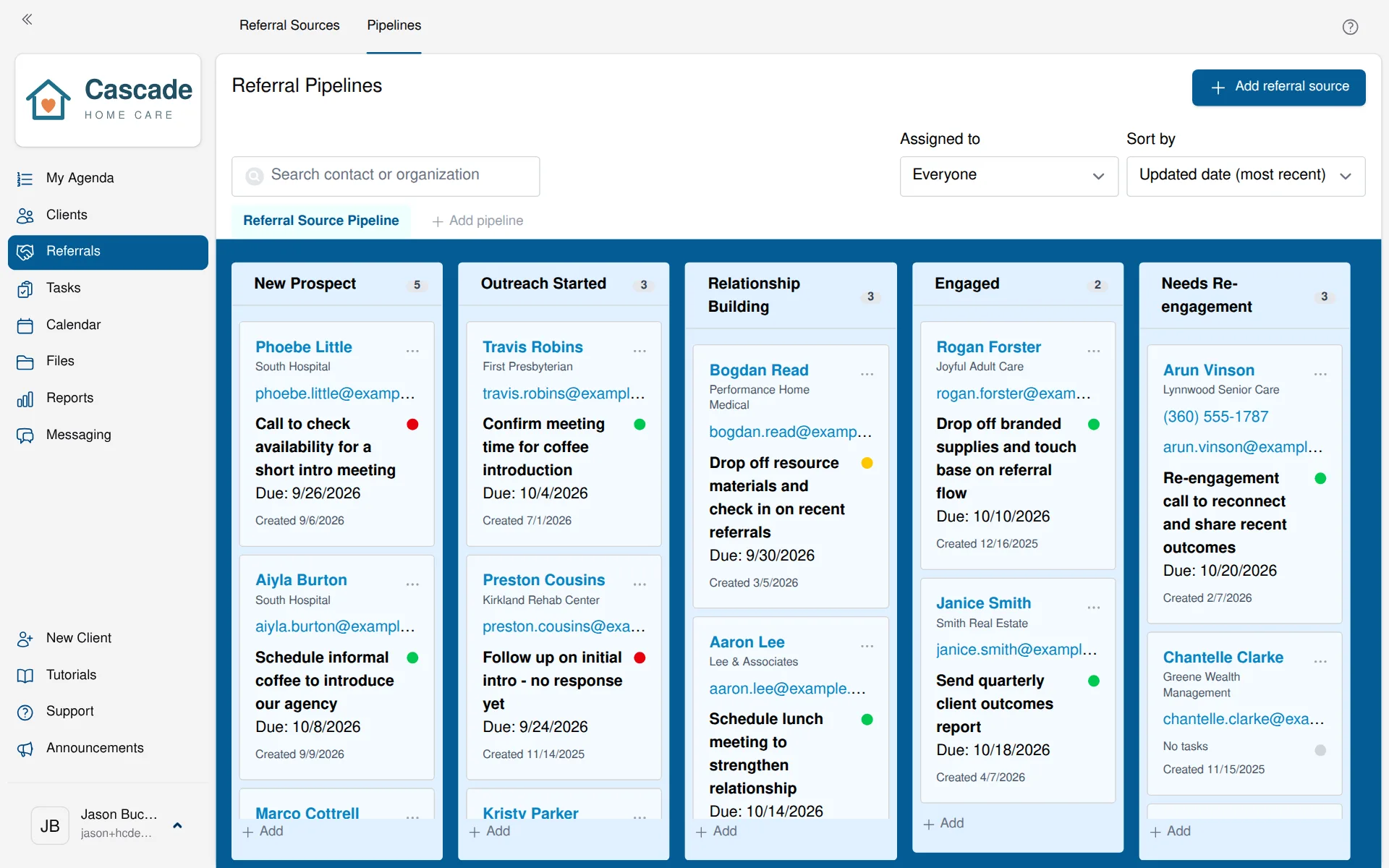Image resolution: width=1389 pixels, height=868 pixels.
Task: Open help question-mark icon top right
Action: point(1350,27)
